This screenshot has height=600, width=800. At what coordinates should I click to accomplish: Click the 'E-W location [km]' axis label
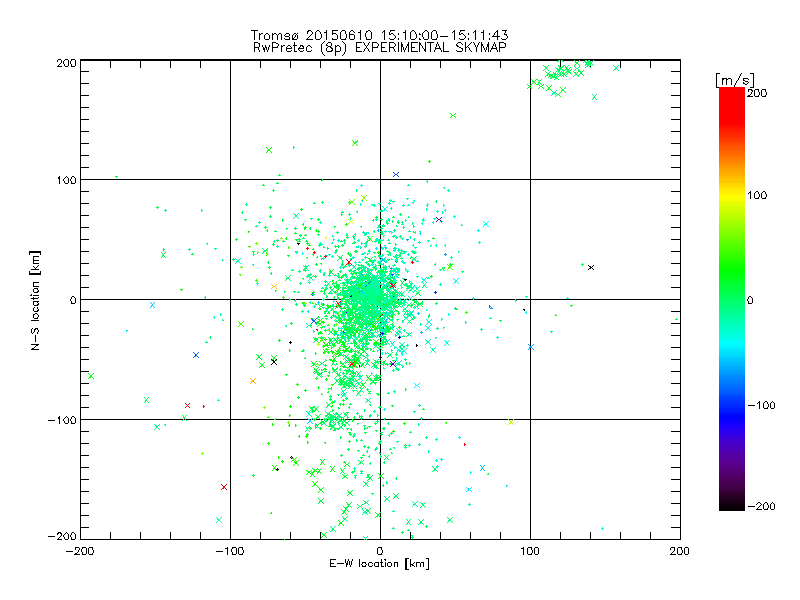tap(379, 564)
